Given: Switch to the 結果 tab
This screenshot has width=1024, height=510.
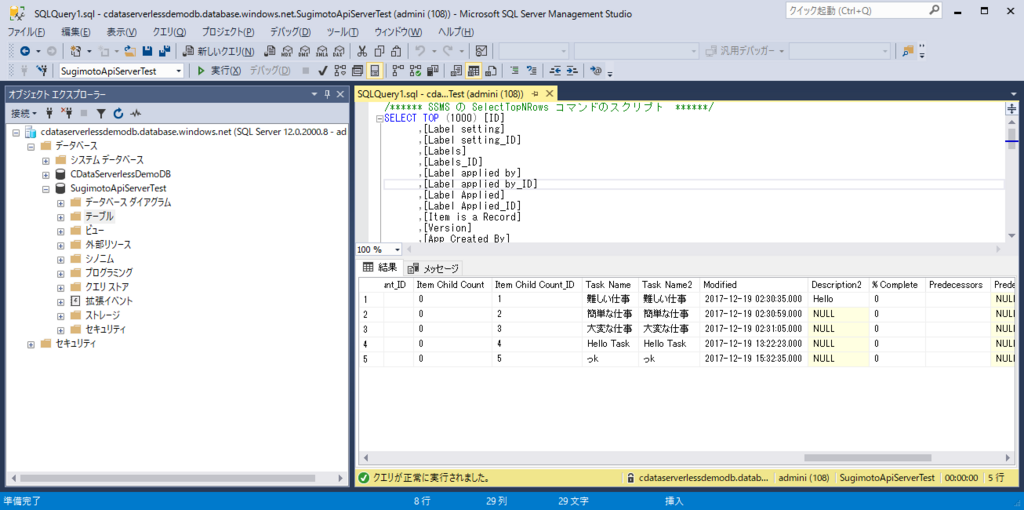Looking at the screenshot, I should (380, 268).
